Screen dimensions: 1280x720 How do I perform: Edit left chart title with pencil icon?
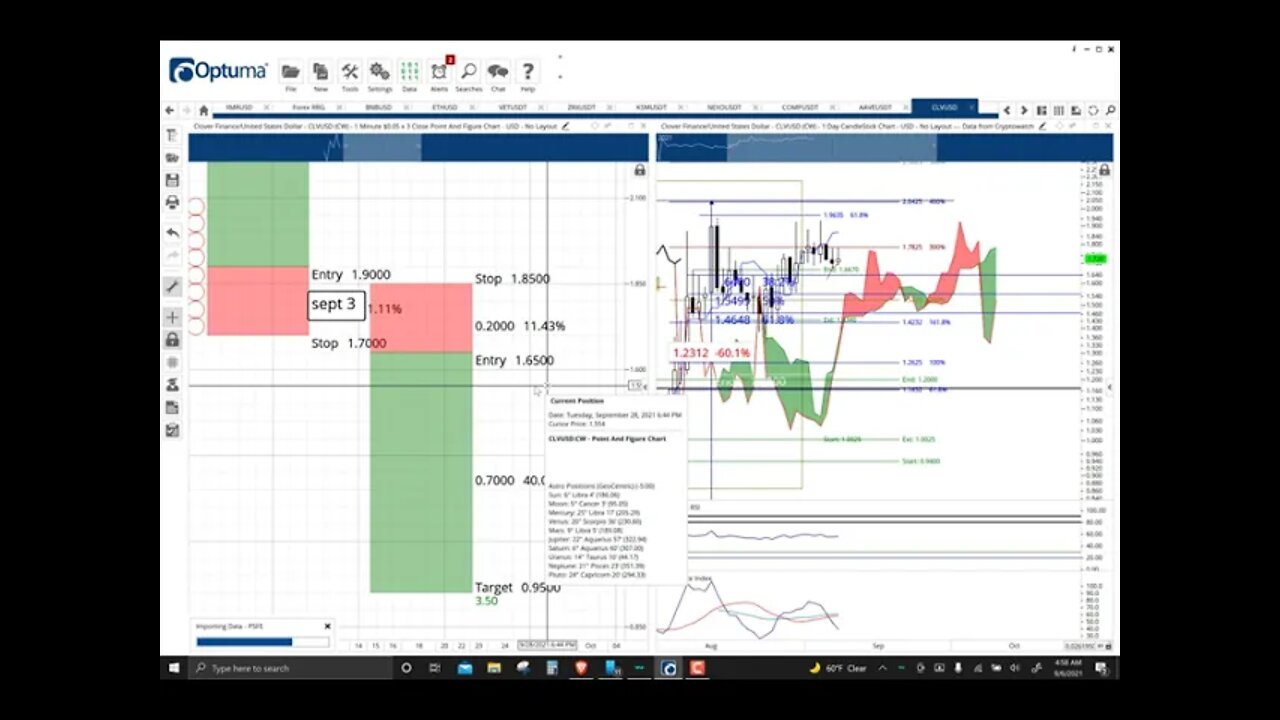tap(565, 127)
